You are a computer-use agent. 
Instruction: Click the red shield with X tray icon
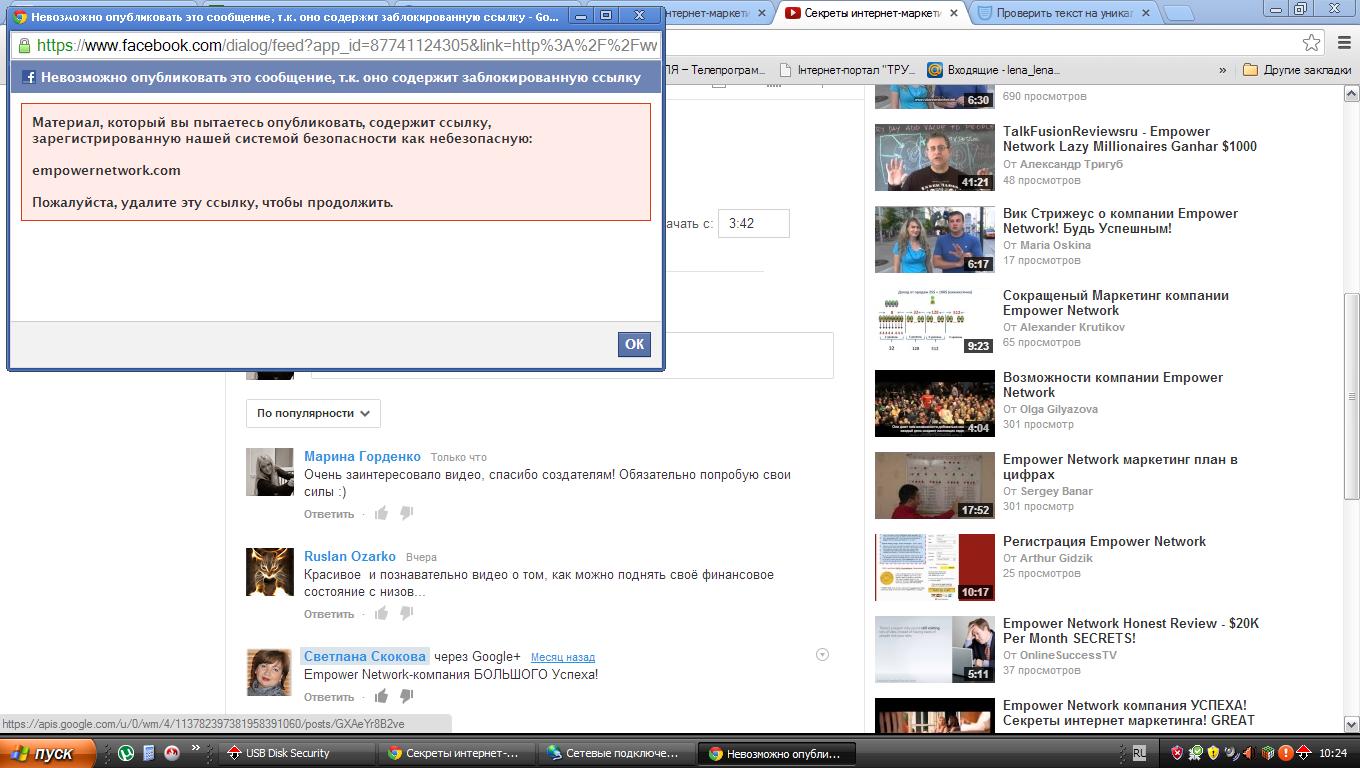tap(1177, 753)
